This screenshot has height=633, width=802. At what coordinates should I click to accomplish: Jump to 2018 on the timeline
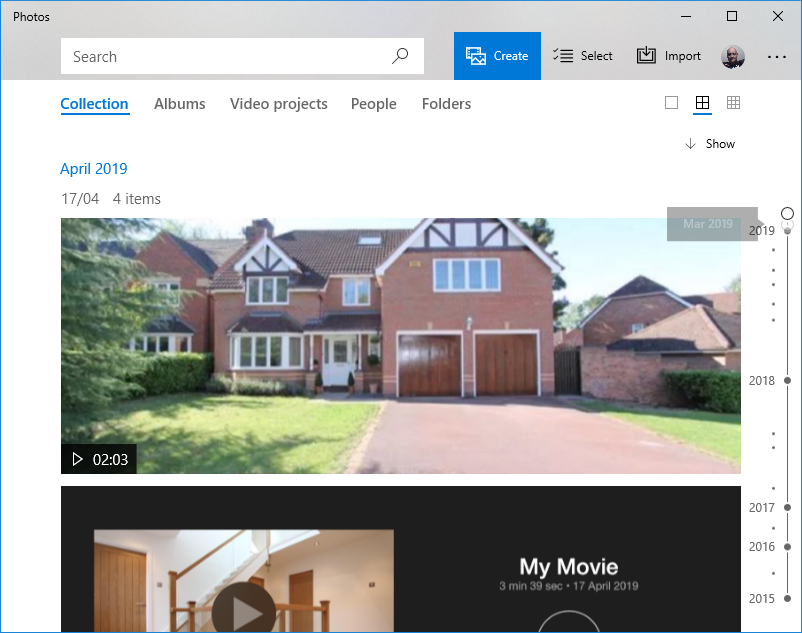[770, 380]
